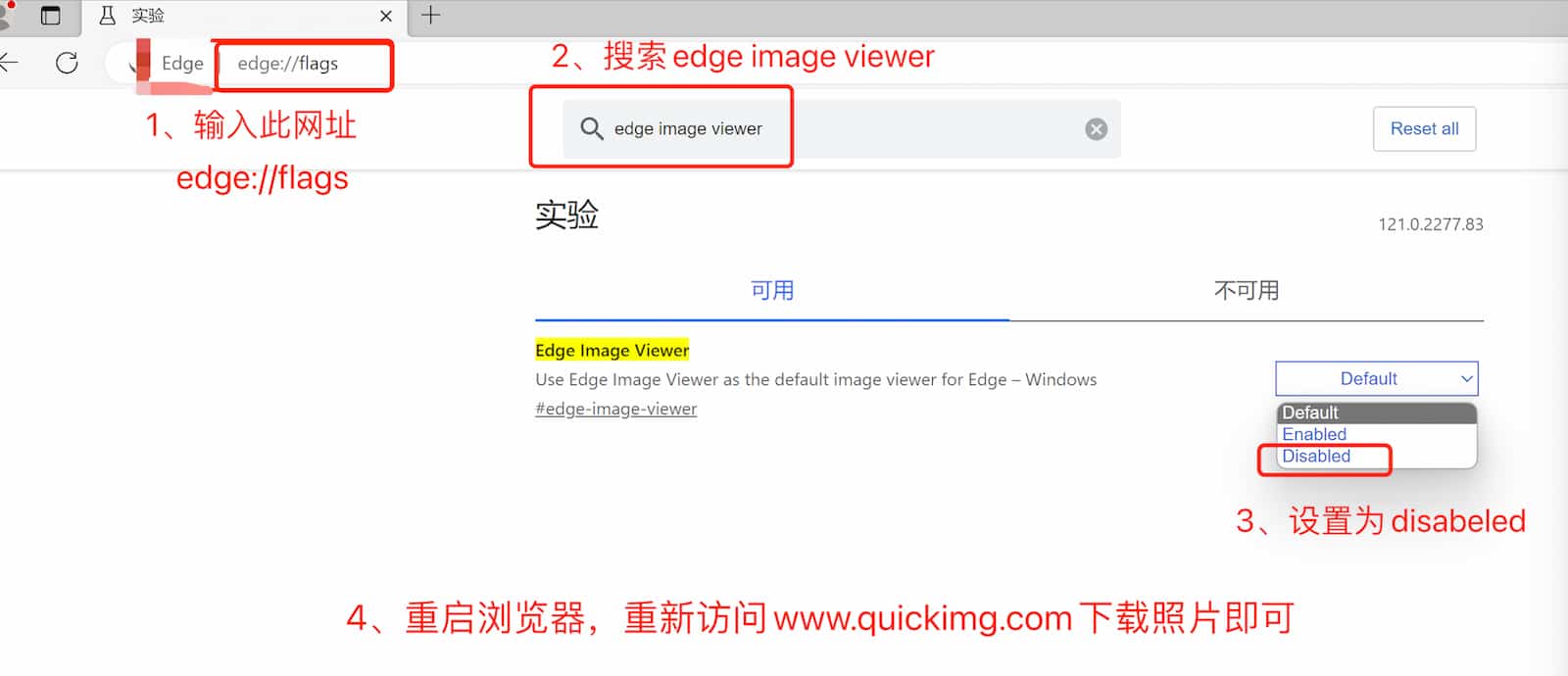The height and width of the screenshot is (676, 1568).
Task: Go back with the arrow icon
Action: tap(9, 63)
